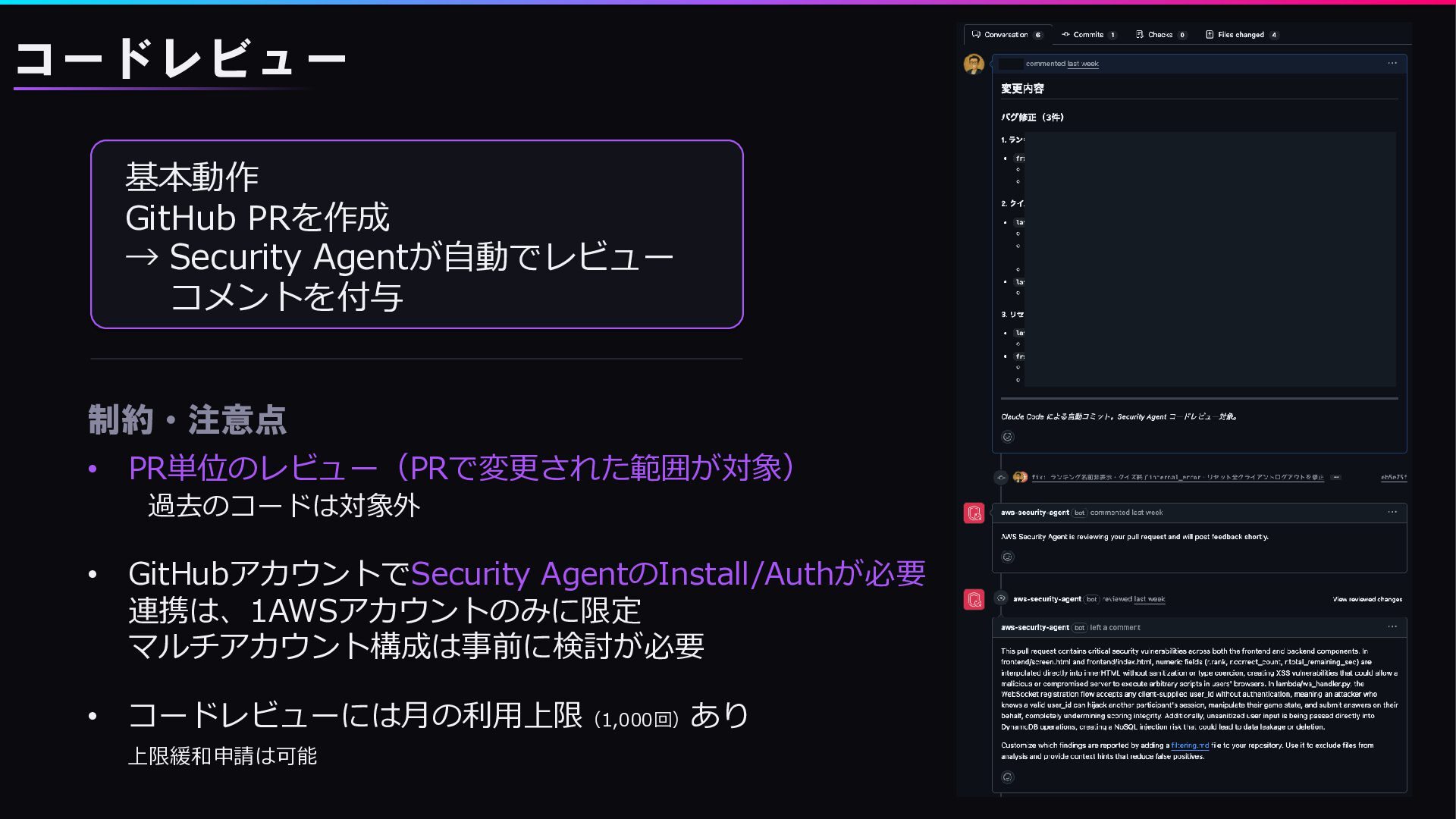The height and width of the screenshot is (819, 1456).
Task: Click the PR author's avatar
Action: 974,64
